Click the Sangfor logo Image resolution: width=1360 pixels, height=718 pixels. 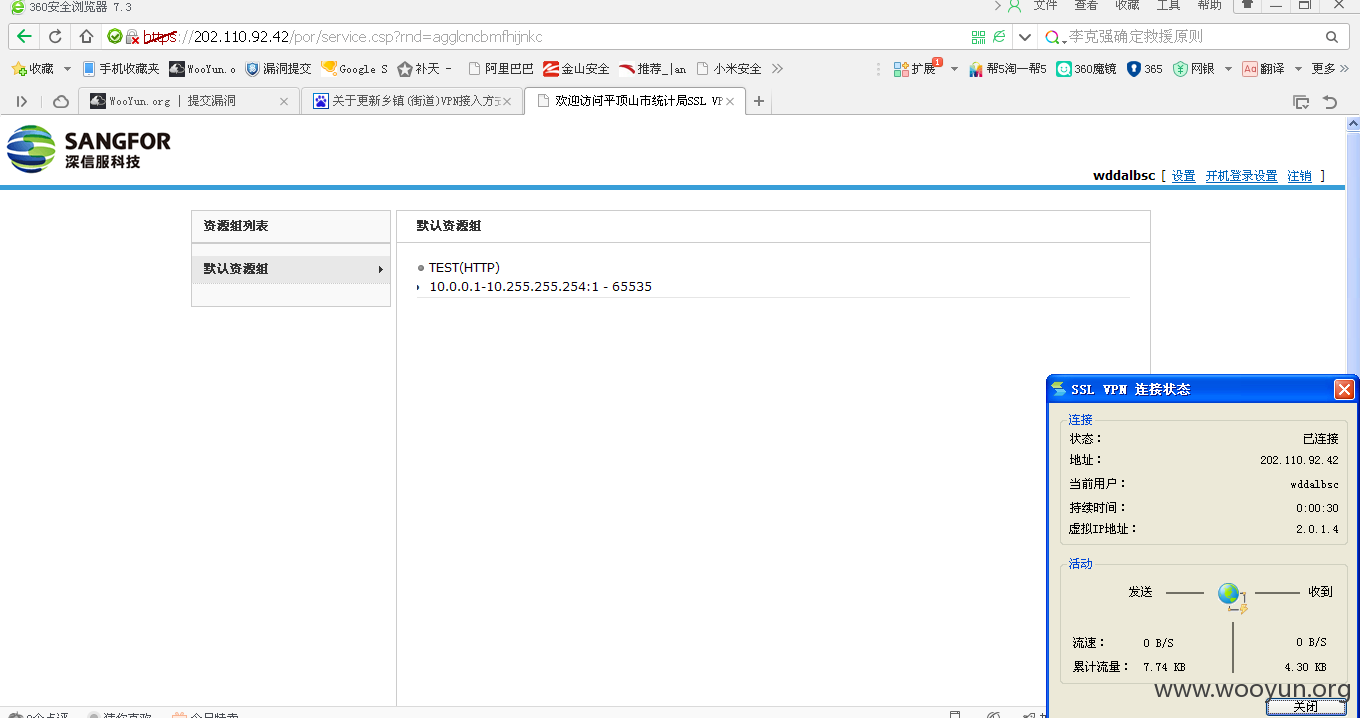tap(88, 150)
